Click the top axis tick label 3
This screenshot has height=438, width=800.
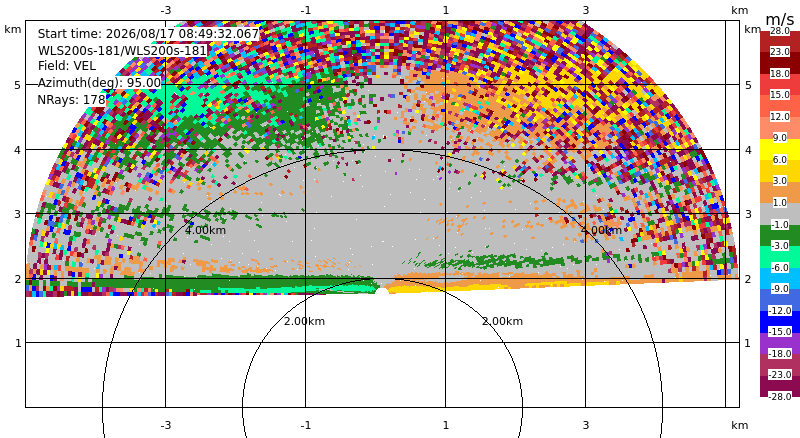pos(586,10)
